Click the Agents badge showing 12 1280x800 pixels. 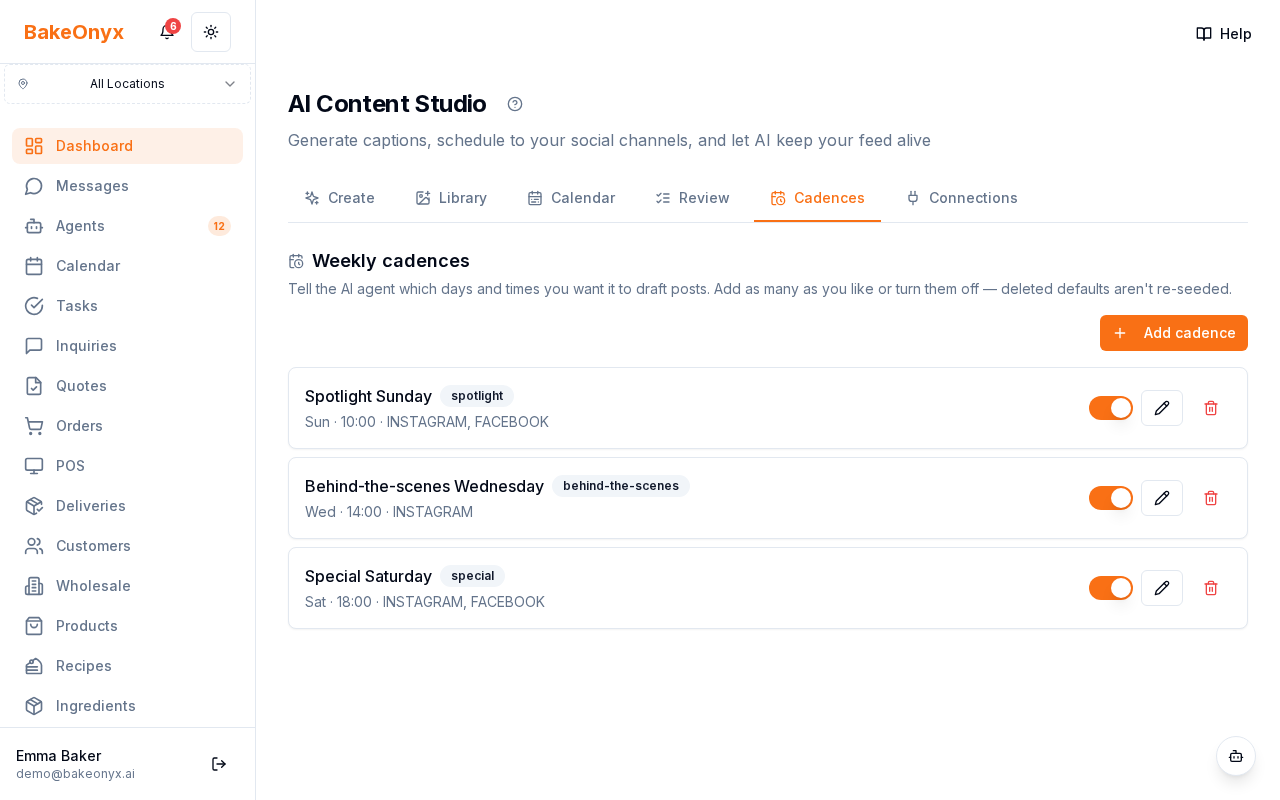219,226
